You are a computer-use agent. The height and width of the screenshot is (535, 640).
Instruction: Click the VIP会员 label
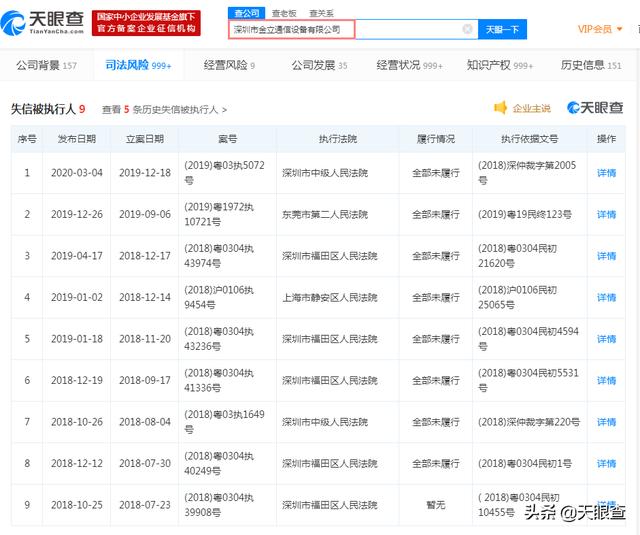tap(595, 29)
